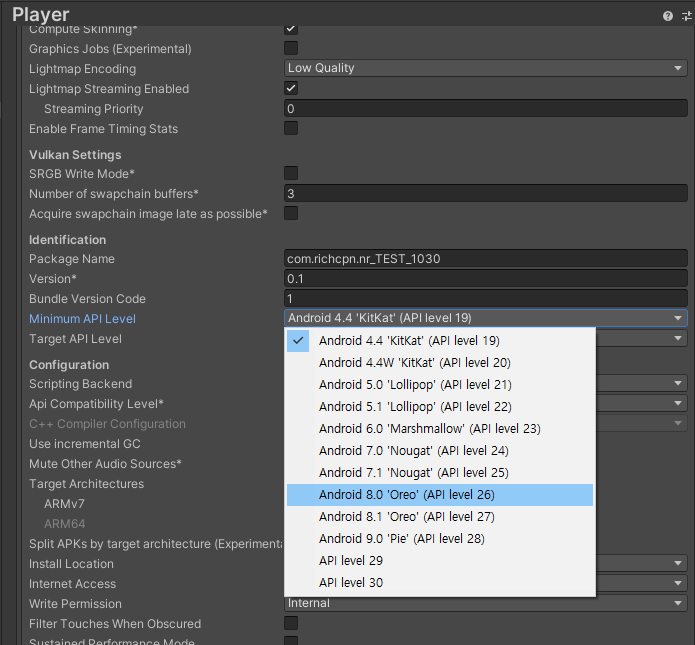Image resolution: width=695 pixels, height=645 pixels.
Task: Click the Vulkan Settings header
Action: tap(75, 155)
